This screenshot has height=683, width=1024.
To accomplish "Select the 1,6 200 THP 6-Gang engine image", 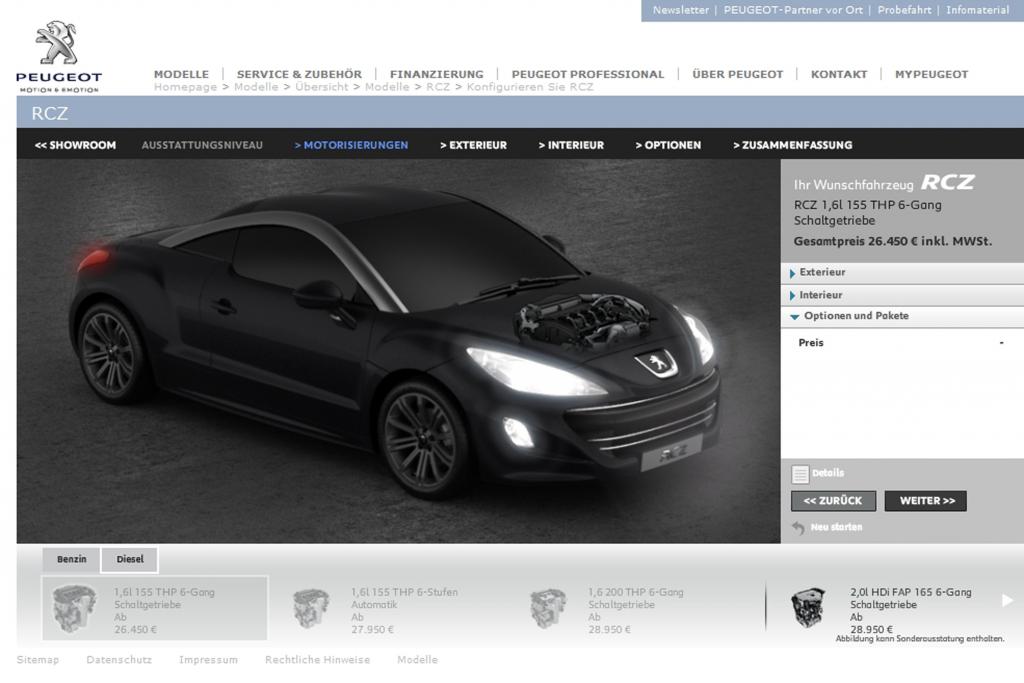I will tap(547, 608).
